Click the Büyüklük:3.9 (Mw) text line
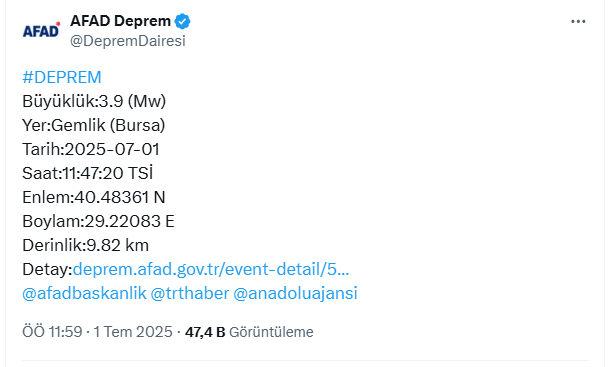Screen dimensions: 615x367 [x=94, y=101]
